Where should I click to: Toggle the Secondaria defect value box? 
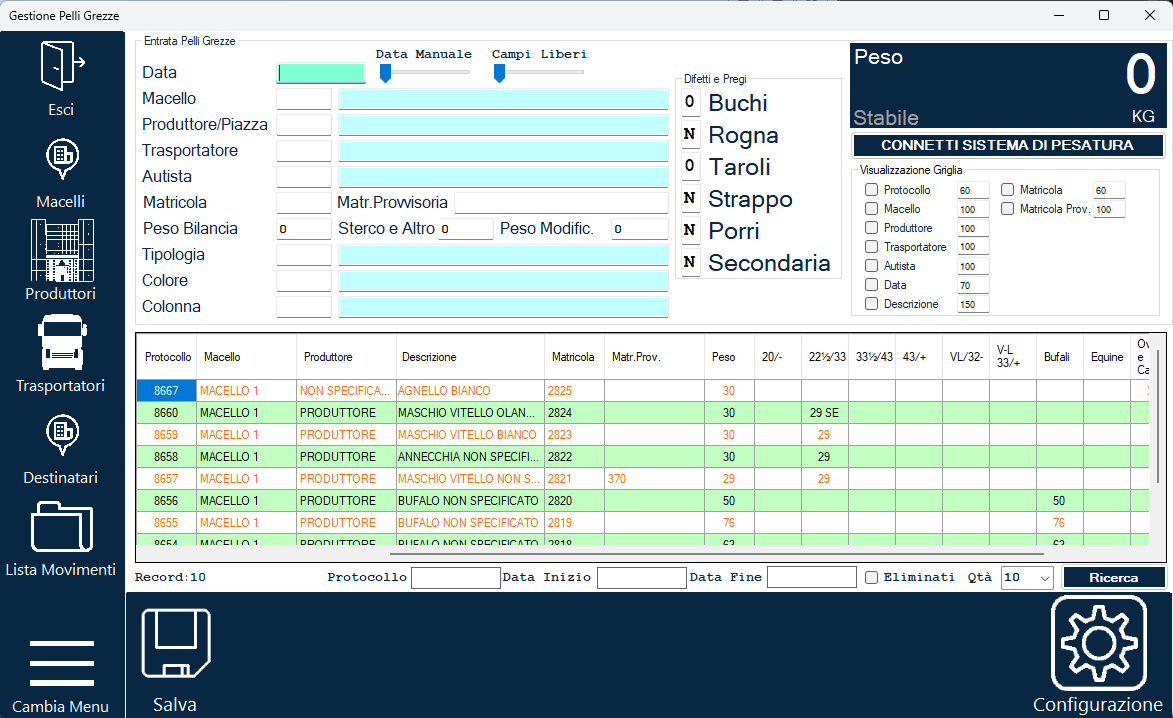click(690, 262)
